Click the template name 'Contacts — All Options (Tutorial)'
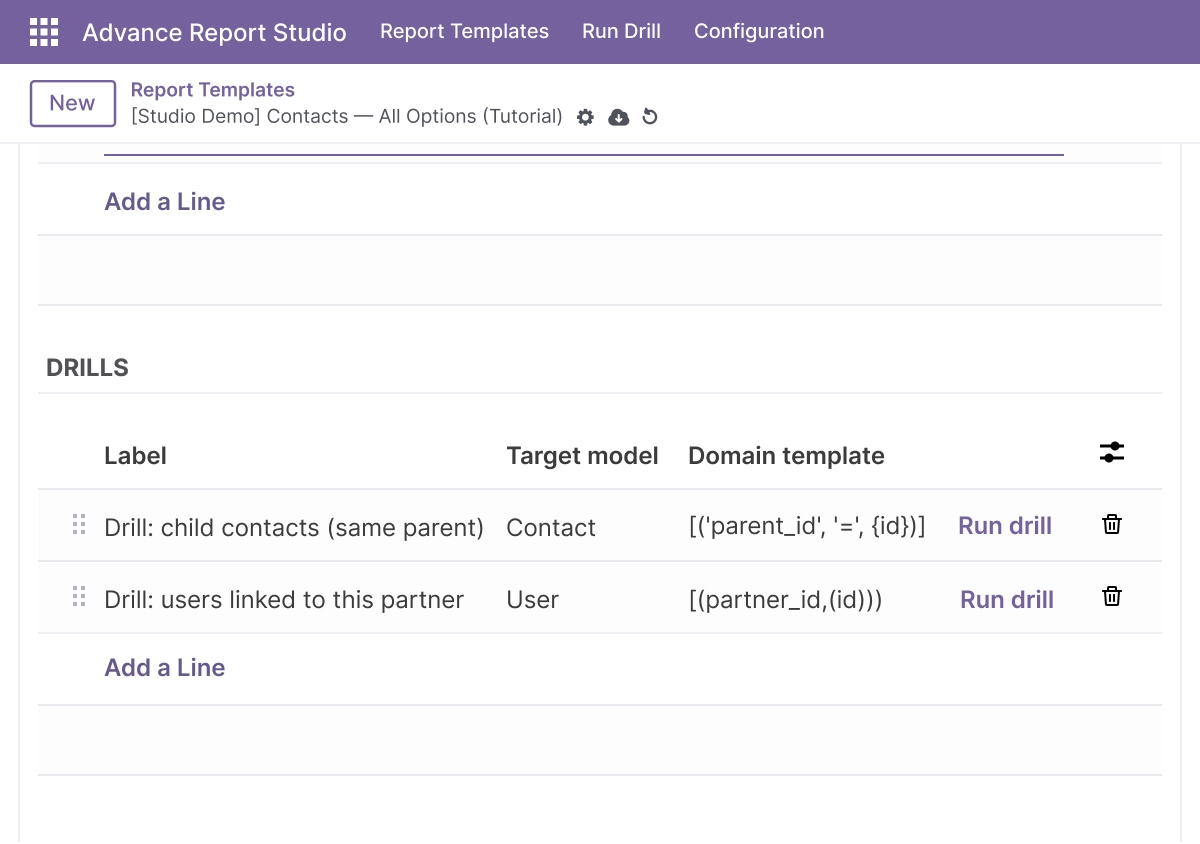Viewport: 1200px width, 844px height. coord(347,116)
